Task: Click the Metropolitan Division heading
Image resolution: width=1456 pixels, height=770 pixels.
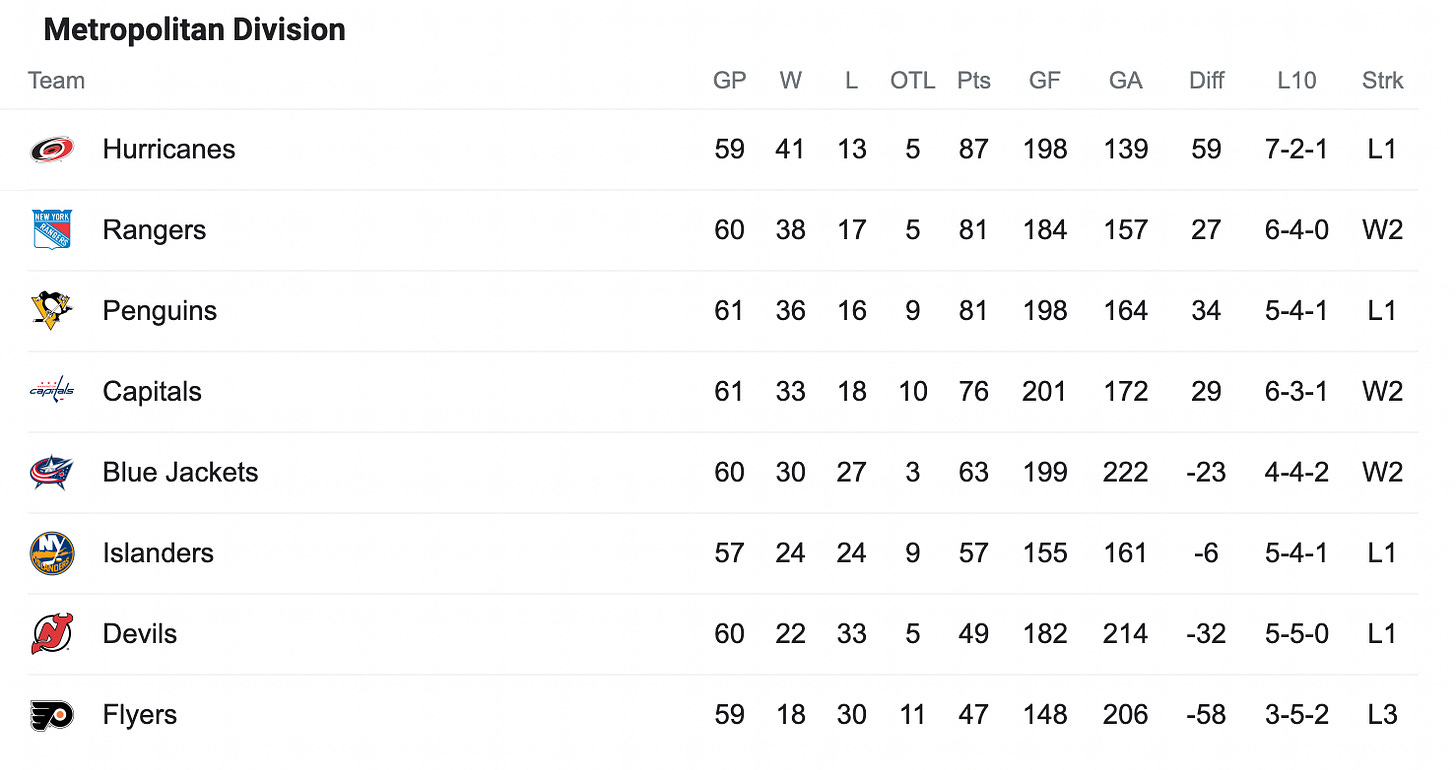Action: (195, 30)
